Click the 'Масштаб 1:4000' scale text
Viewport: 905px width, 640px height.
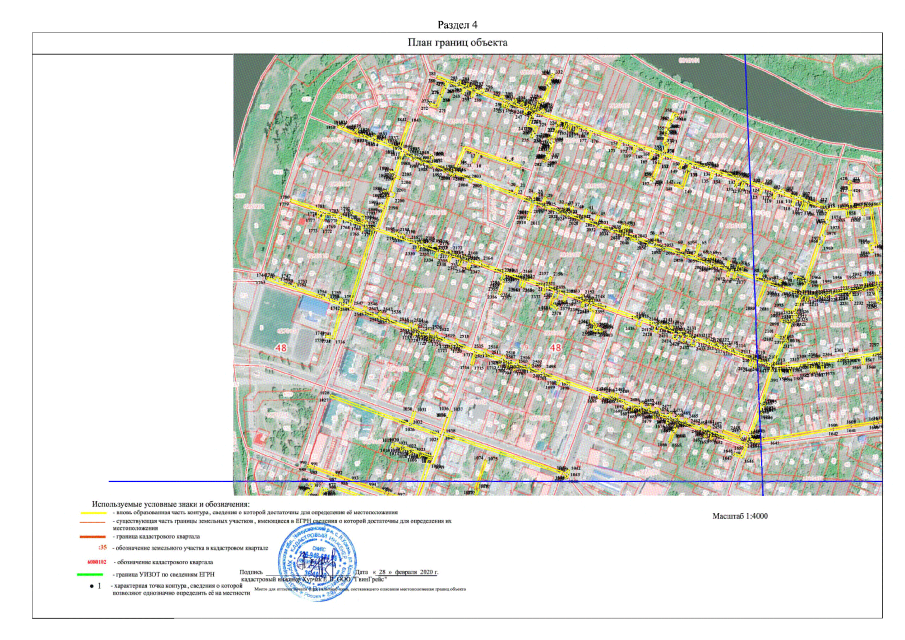point(745,517)
